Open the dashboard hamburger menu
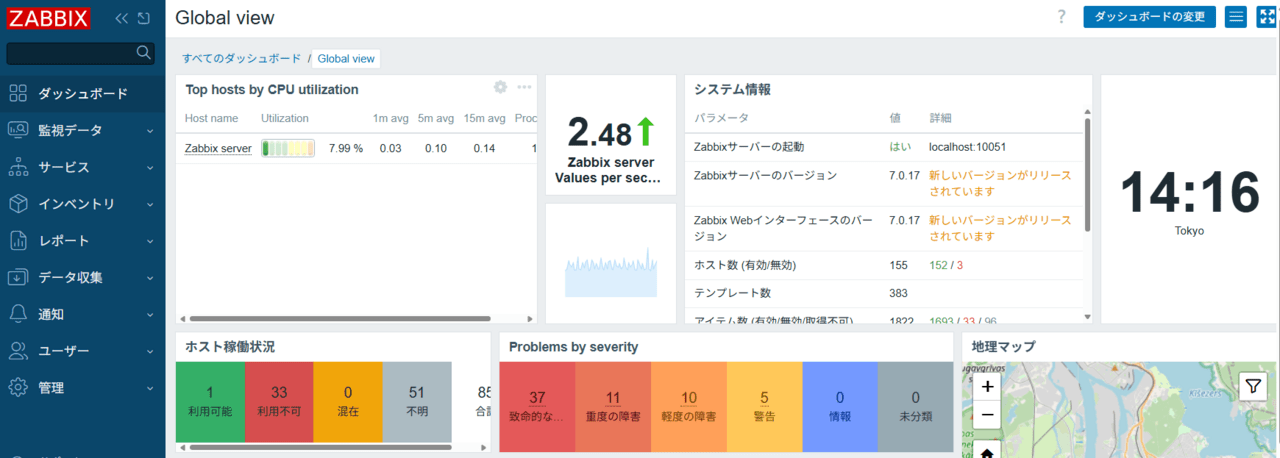 click(1236, 17)
